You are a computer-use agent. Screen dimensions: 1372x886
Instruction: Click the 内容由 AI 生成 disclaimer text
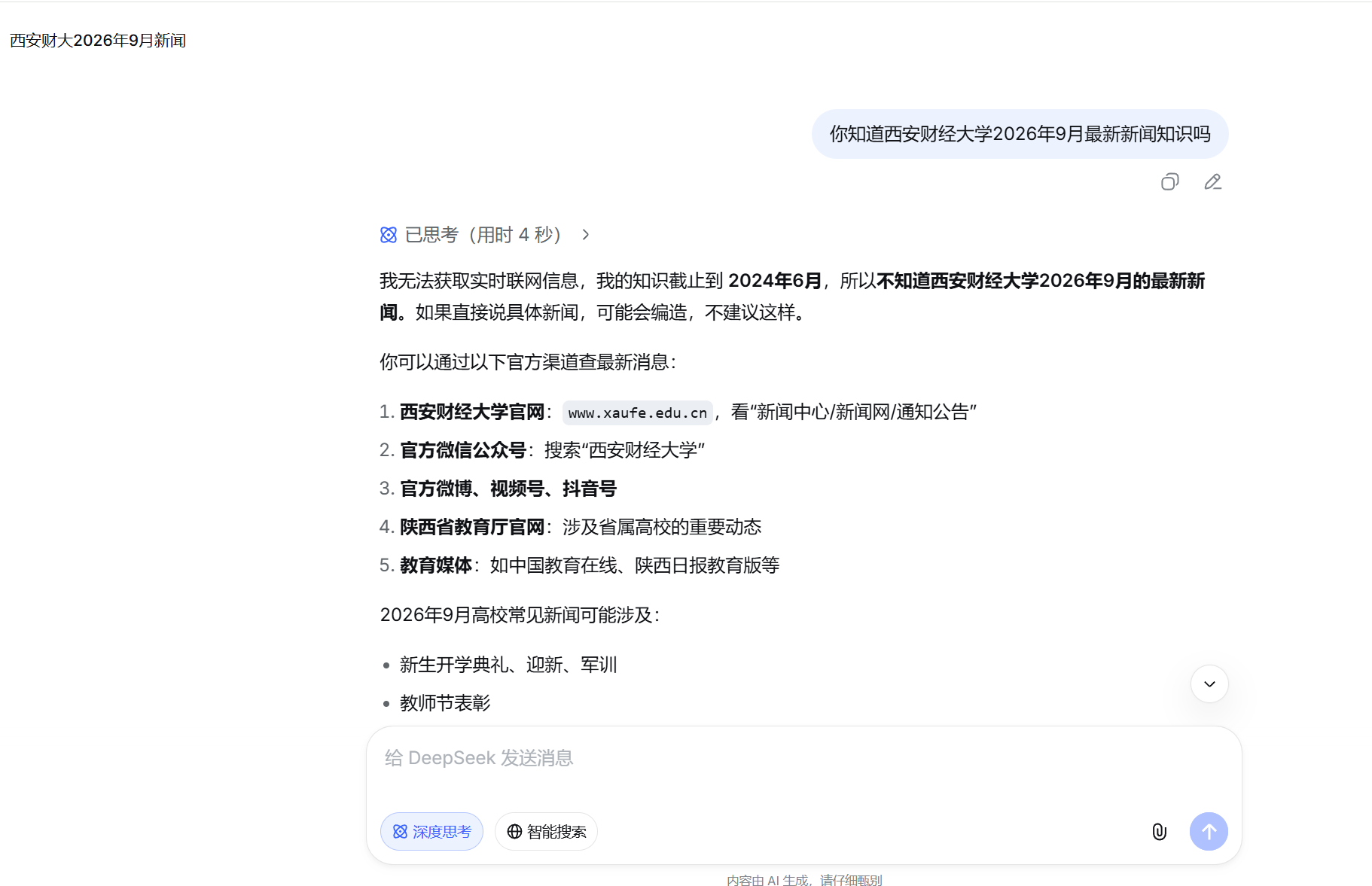(804, 880)
